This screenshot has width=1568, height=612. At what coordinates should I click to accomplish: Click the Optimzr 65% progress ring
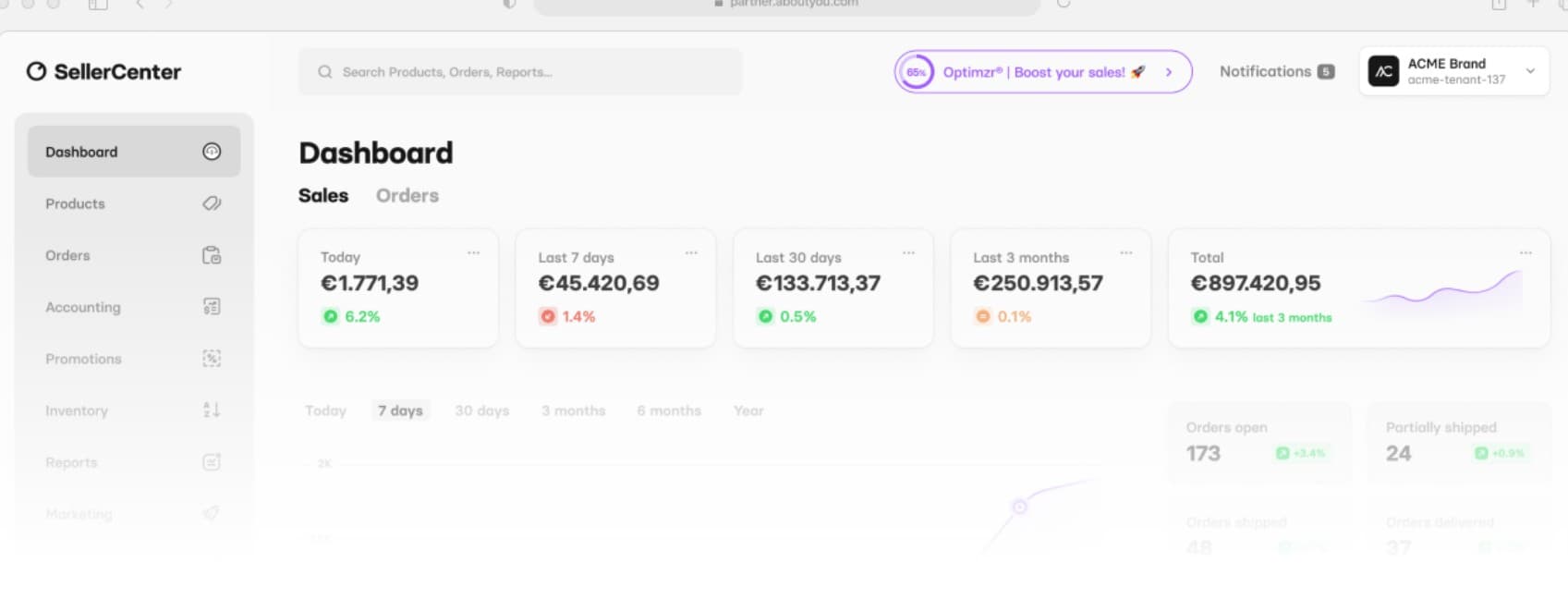pos(917,72)
